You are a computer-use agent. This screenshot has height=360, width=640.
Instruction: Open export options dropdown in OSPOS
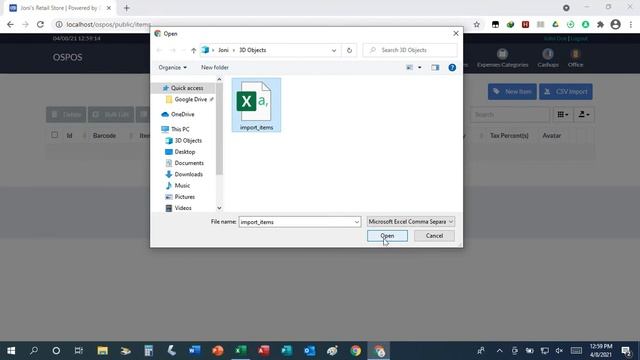click(584, 115)
